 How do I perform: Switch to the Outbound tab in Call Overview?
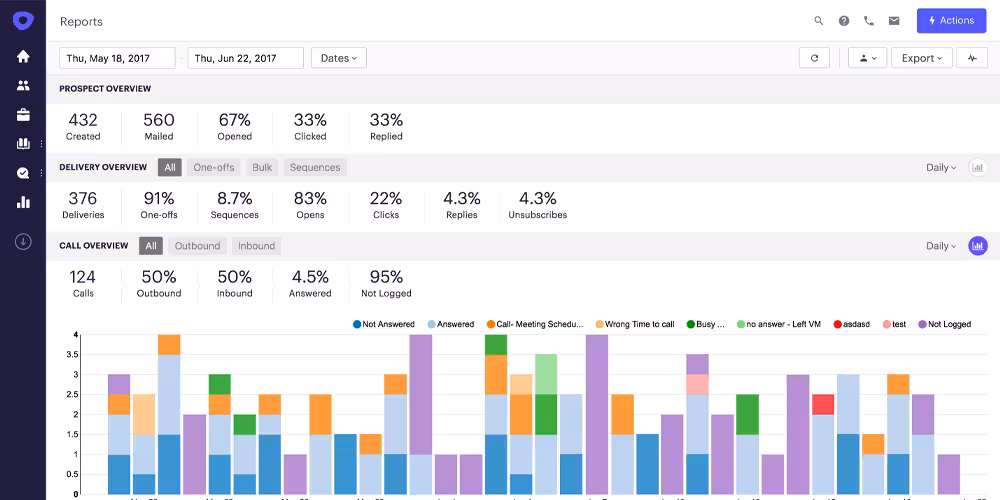pyautogui.click(x=197, y=246)
